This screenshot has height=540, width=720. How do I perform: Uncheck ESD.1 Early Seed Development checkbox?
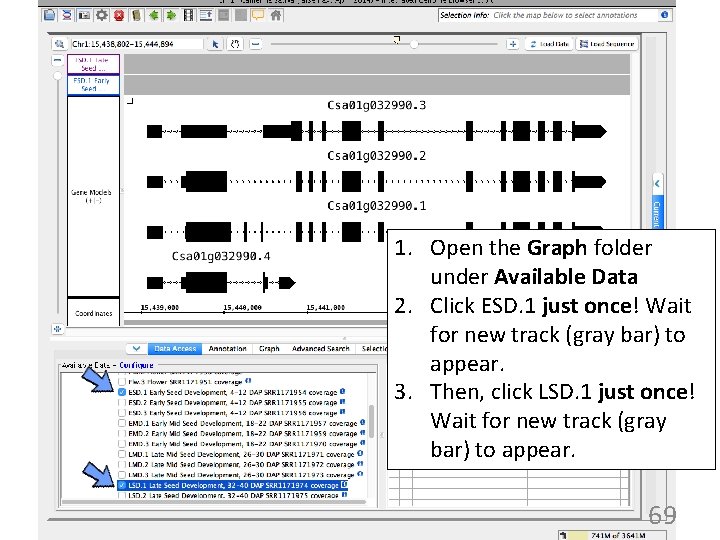122,392
